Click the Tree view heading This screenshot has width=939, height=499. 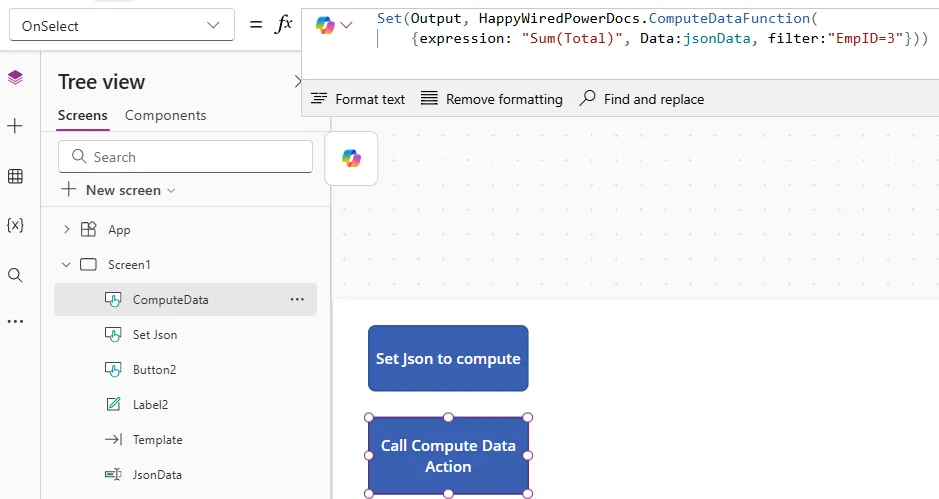101,82
